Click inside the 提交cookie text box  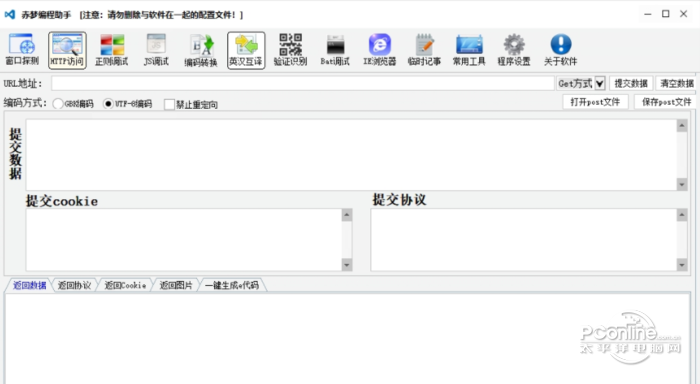[184, 240]
